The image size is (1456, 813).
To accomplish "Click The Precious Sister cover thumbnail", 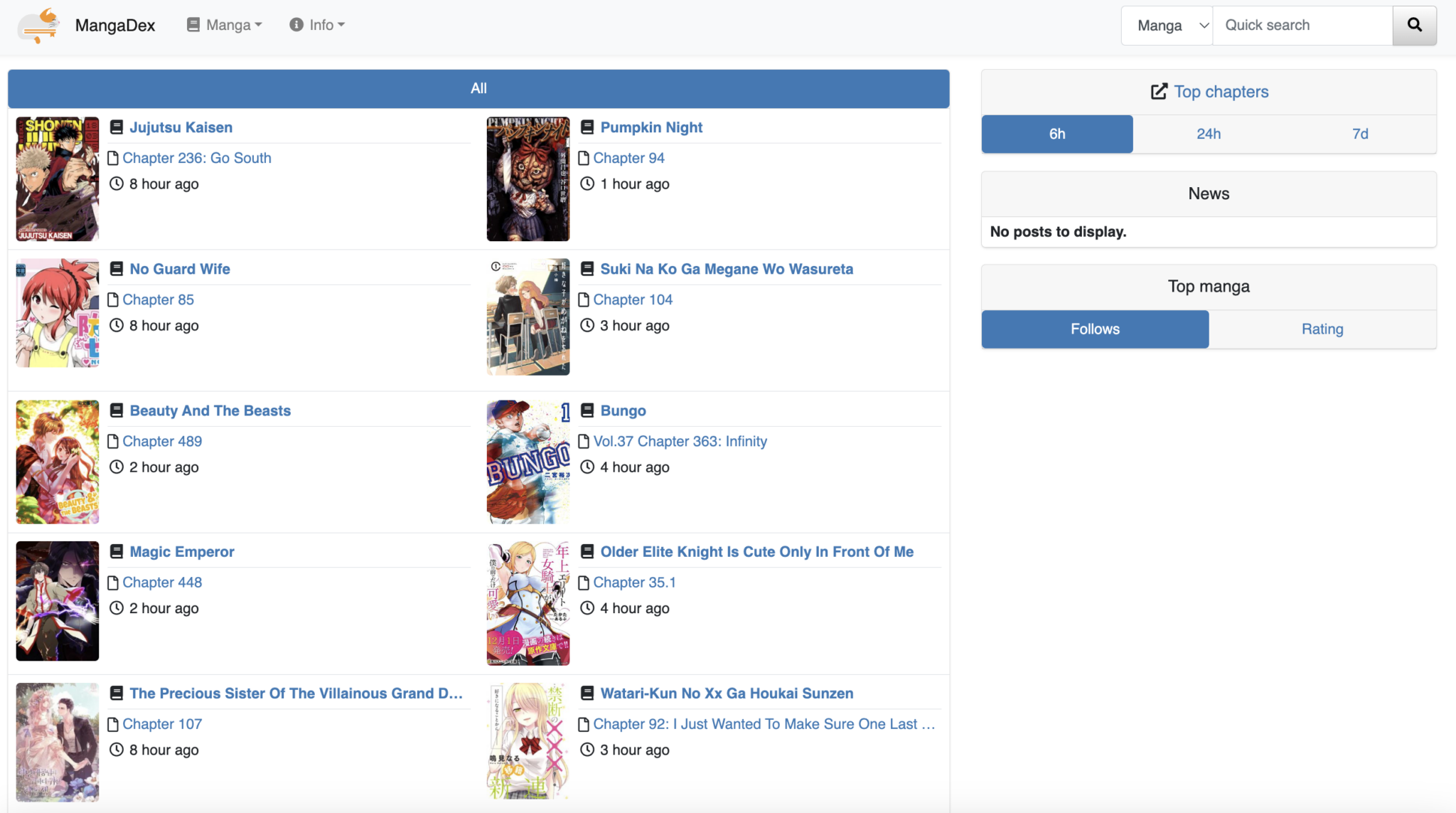I will [x=58, y=742].
